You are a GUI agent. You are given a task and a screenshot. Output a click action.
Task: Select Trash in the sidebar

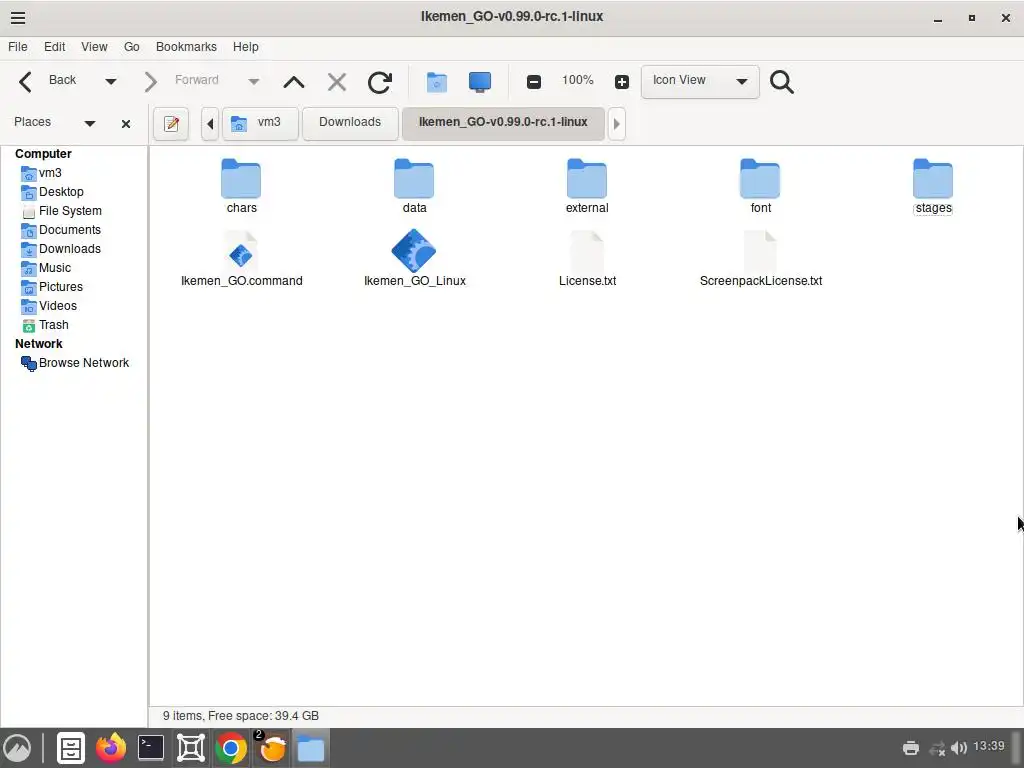(x=45, y=325)
